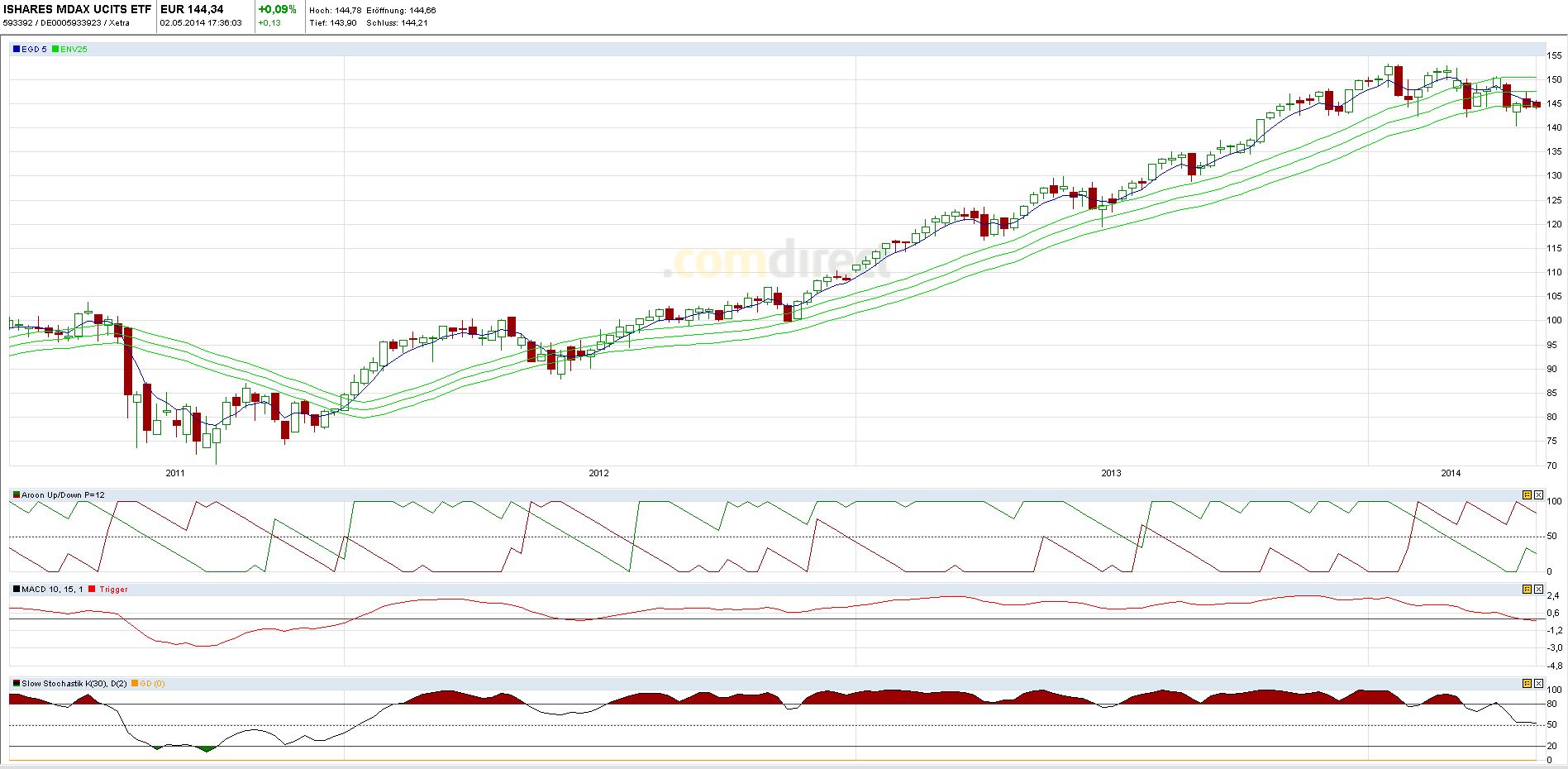Close the Slow Stochastik indicator panel
The image size is (1568, 769).
[x=1538, y=683]
